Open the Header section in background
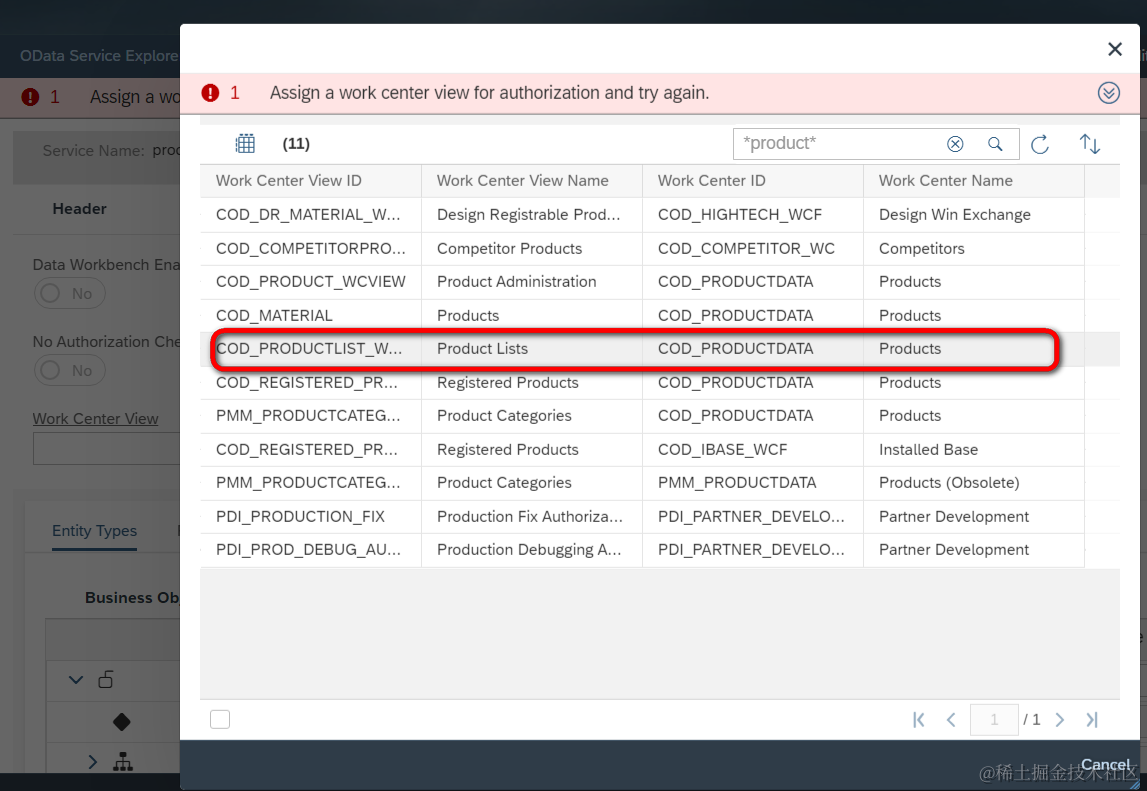 tap(80, 209)
